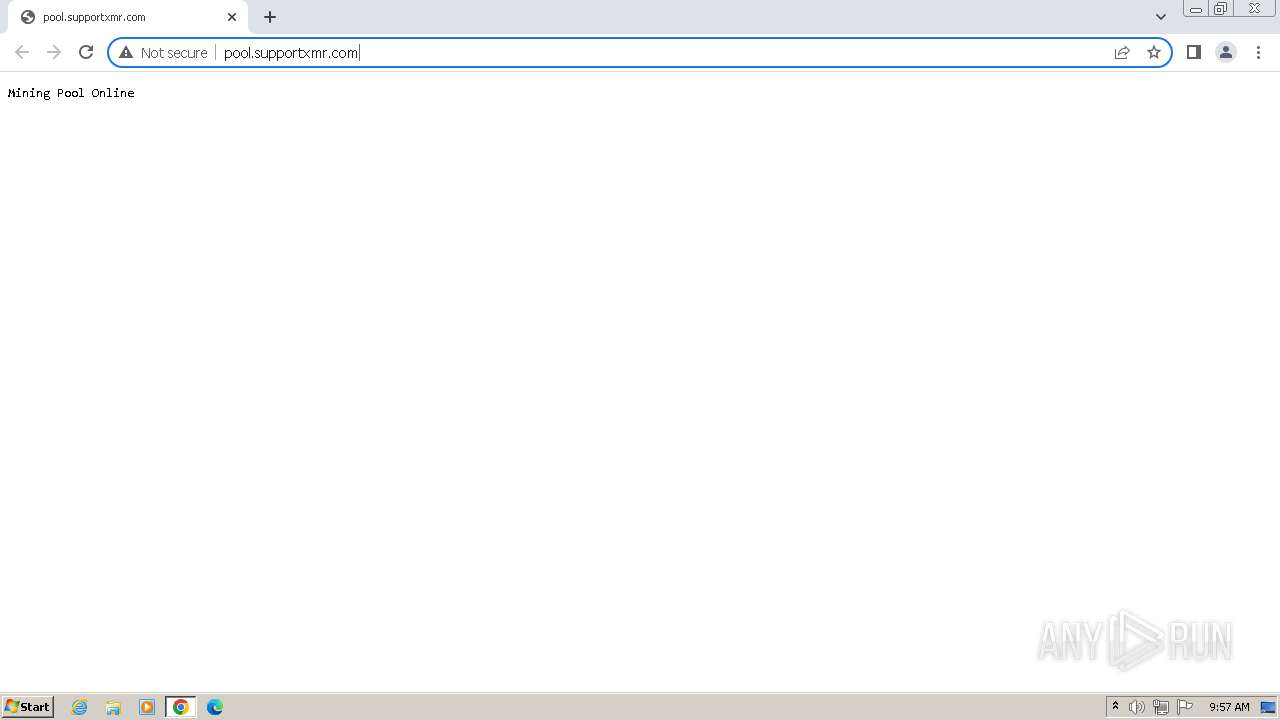Expand the tab search dropdown
The height and width of the screenshot is (720, 1280).
[1160, 17]
